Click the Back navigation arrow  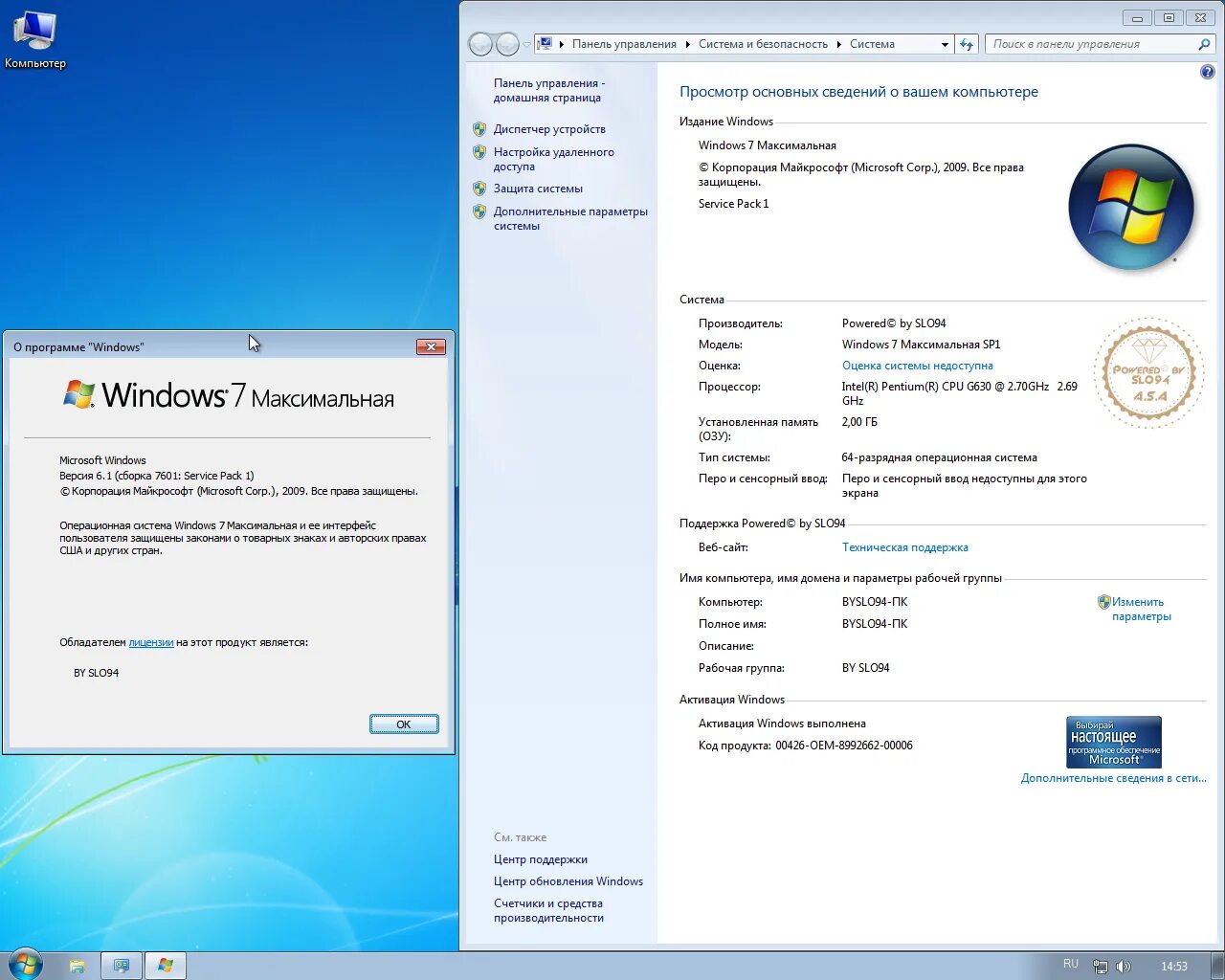pos(480,44)
